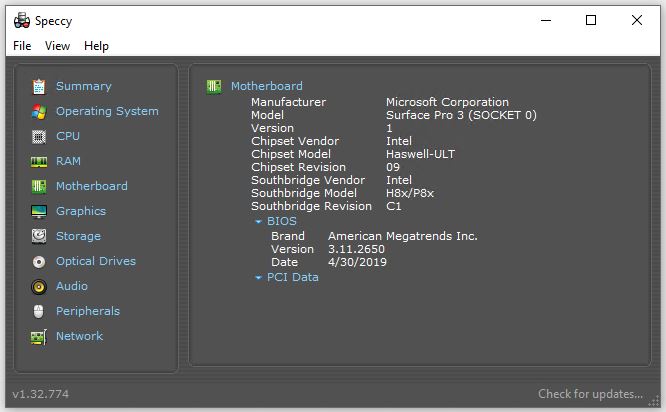Image resolution: width=666 pixels, height=412 pixels.
Task: Click the Chipset Vendor label
Action: coord(295,141)
